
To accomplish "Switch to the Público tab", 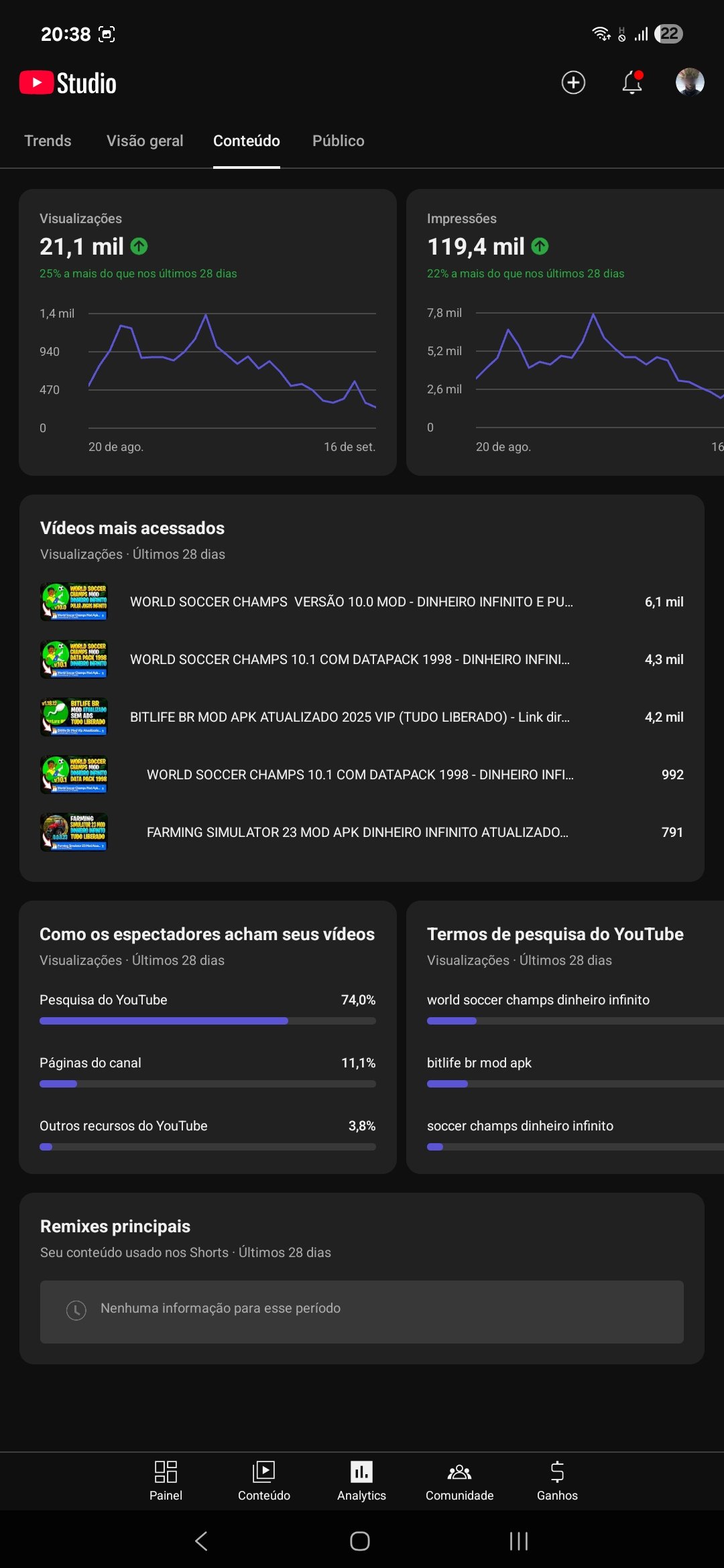I will click(x=339, y=141).
